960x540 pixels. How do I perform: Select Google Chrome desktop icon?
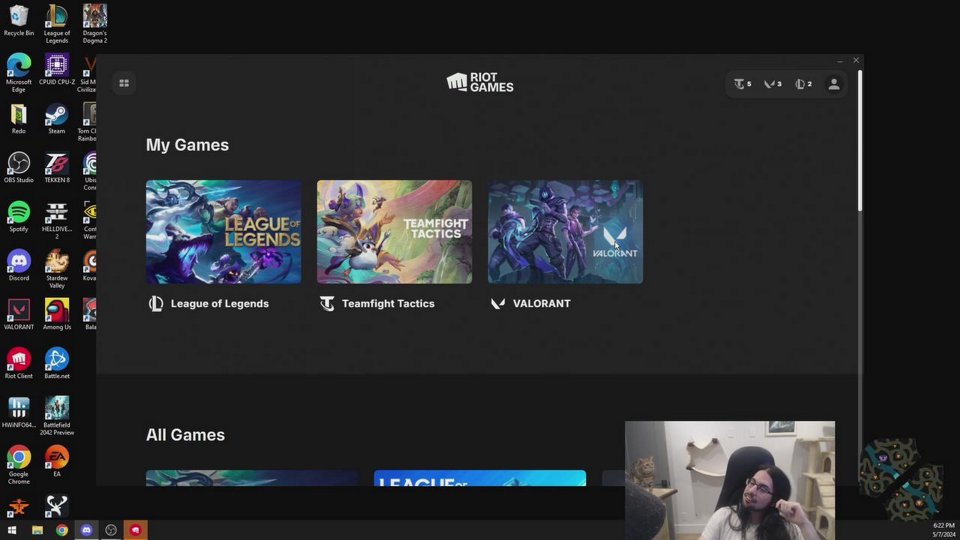pos(19,465)
